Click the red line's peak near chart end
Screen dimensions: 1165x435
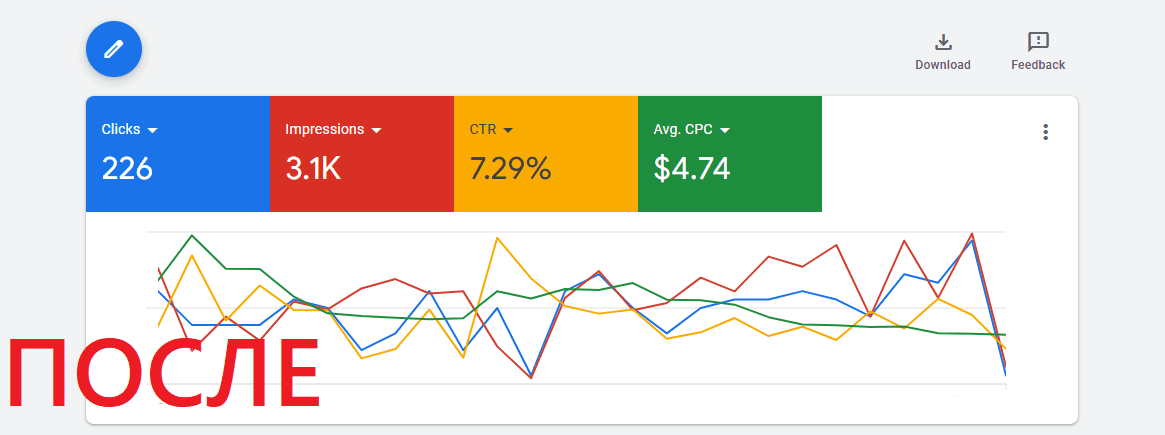[971, 234]
